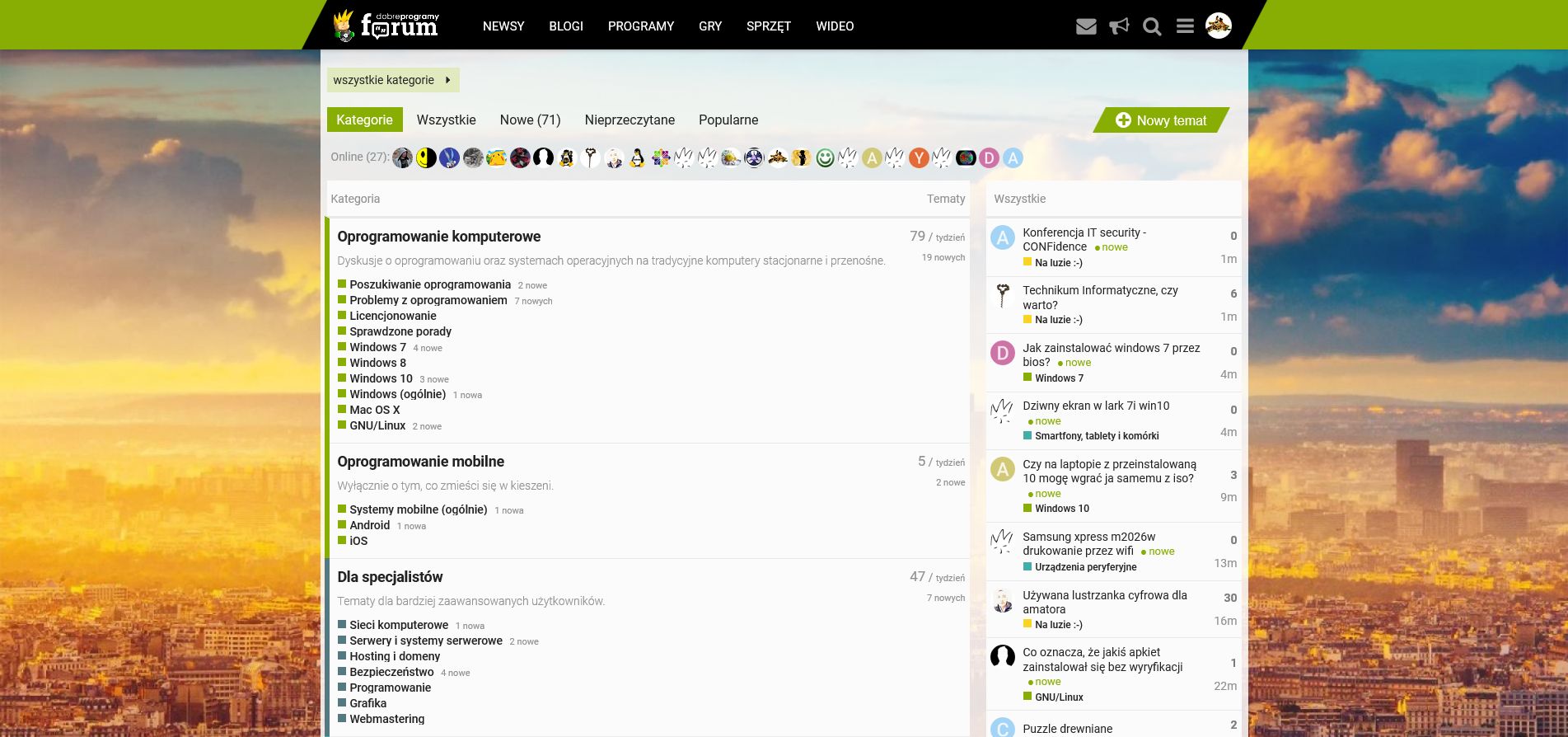Screen dimensions: 1568x737
Task: Click the dobreprogramy forum logo
Action: click(386, 26)
